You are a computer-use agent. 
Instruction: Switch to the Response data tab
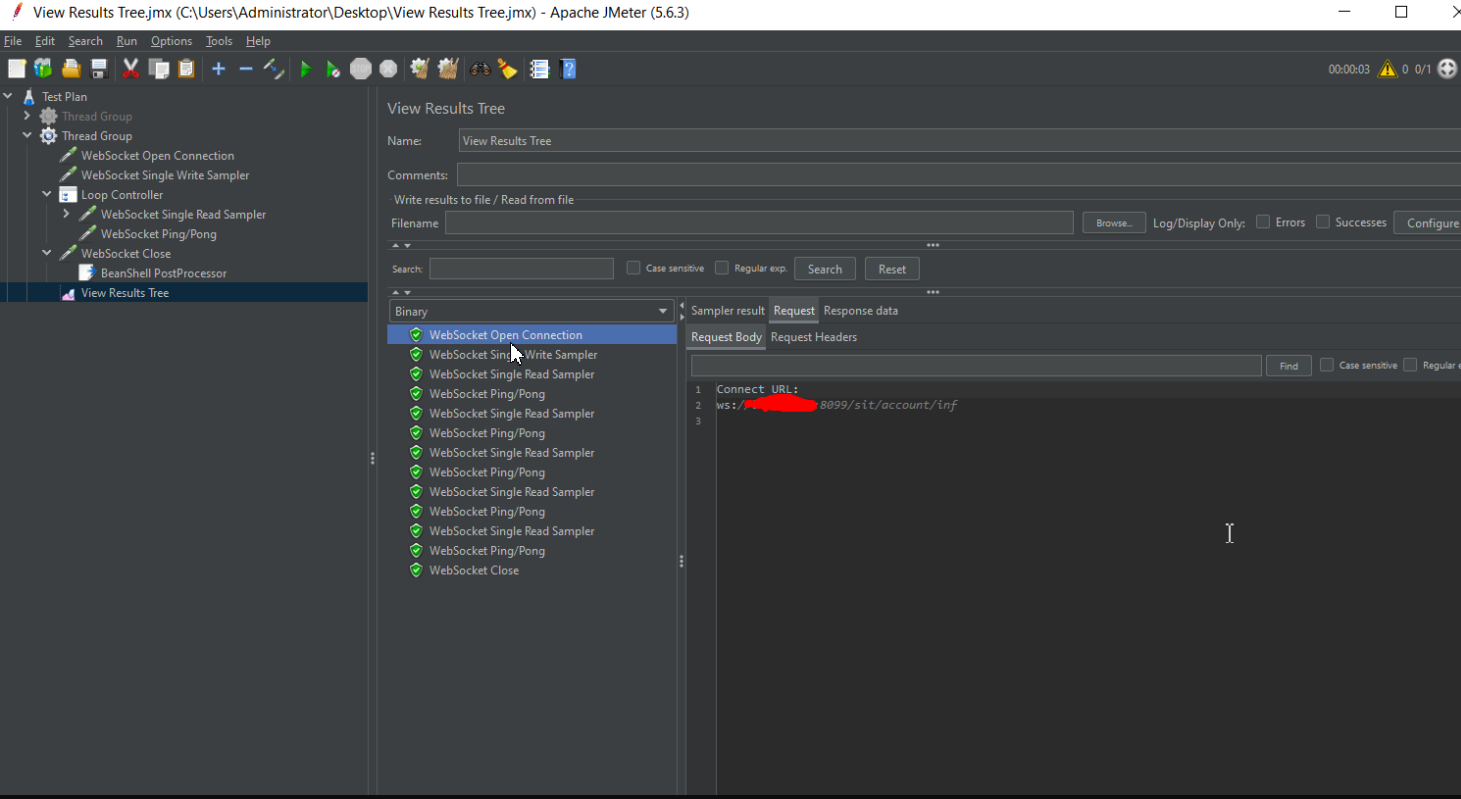coord(860,311)
